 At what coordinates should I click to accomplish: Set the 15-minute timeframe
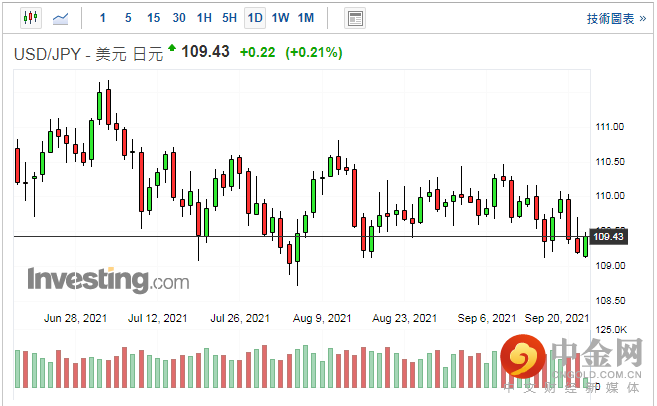tap(153, 18)
